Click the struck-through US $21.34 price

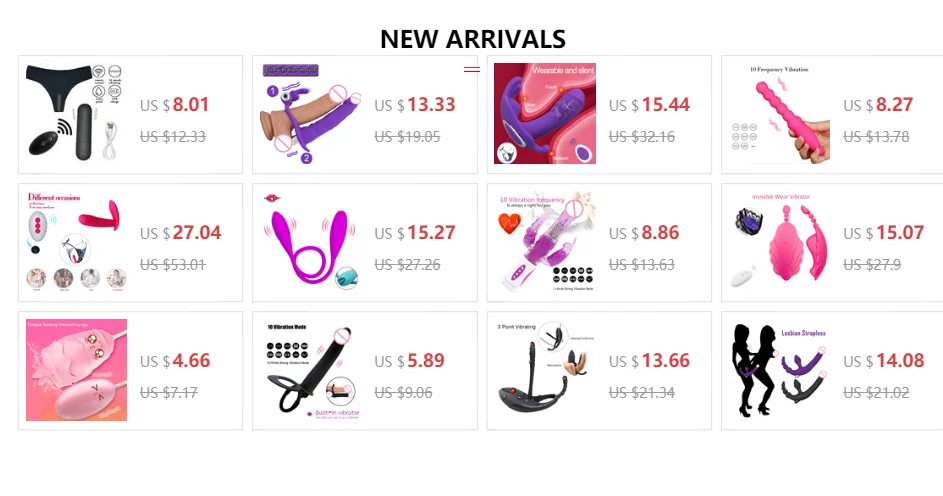pyautogui.click(x=642, y=393)
